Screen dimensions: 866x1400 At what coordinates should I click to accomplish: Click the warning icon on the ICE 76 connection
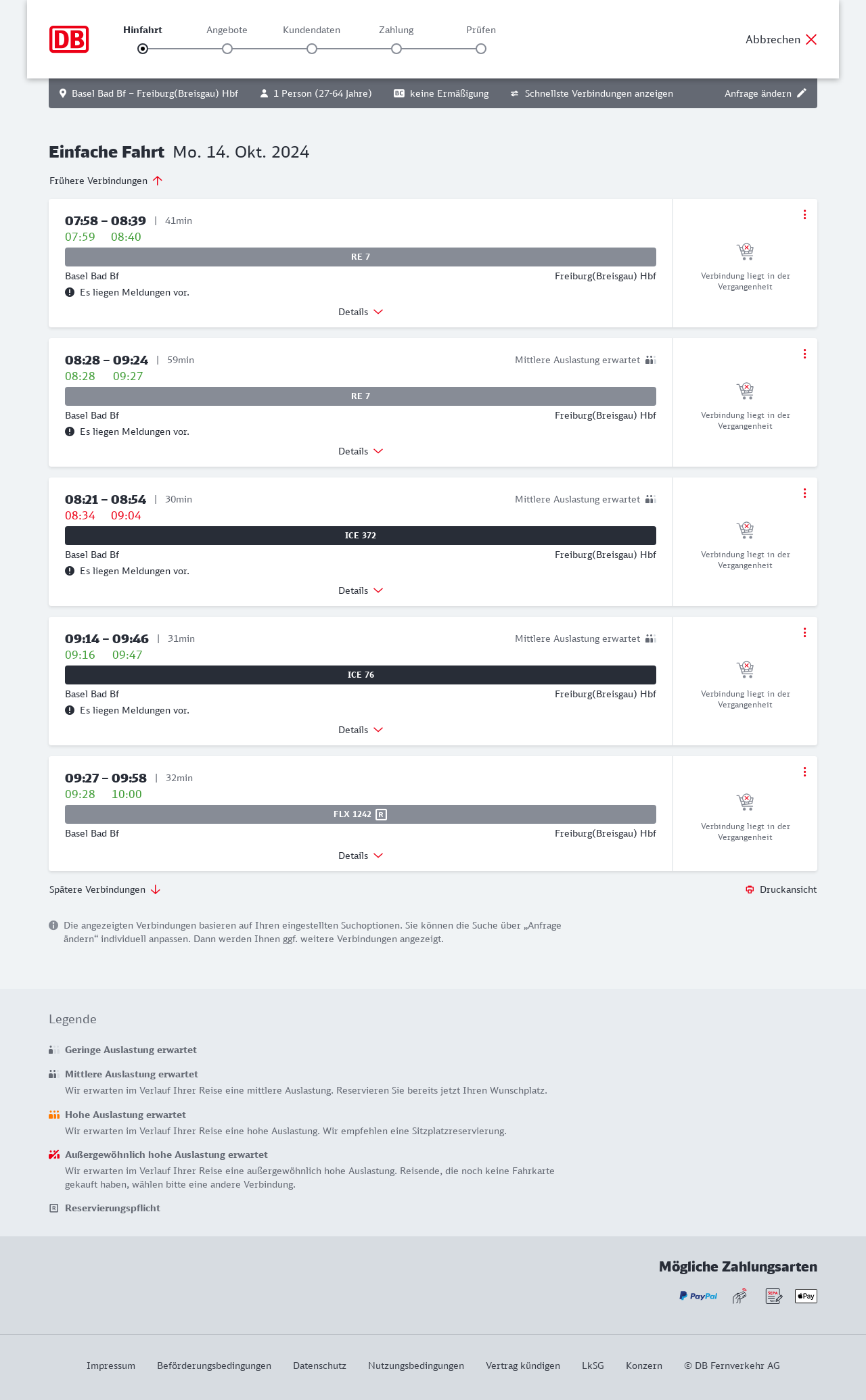point(70,710)
